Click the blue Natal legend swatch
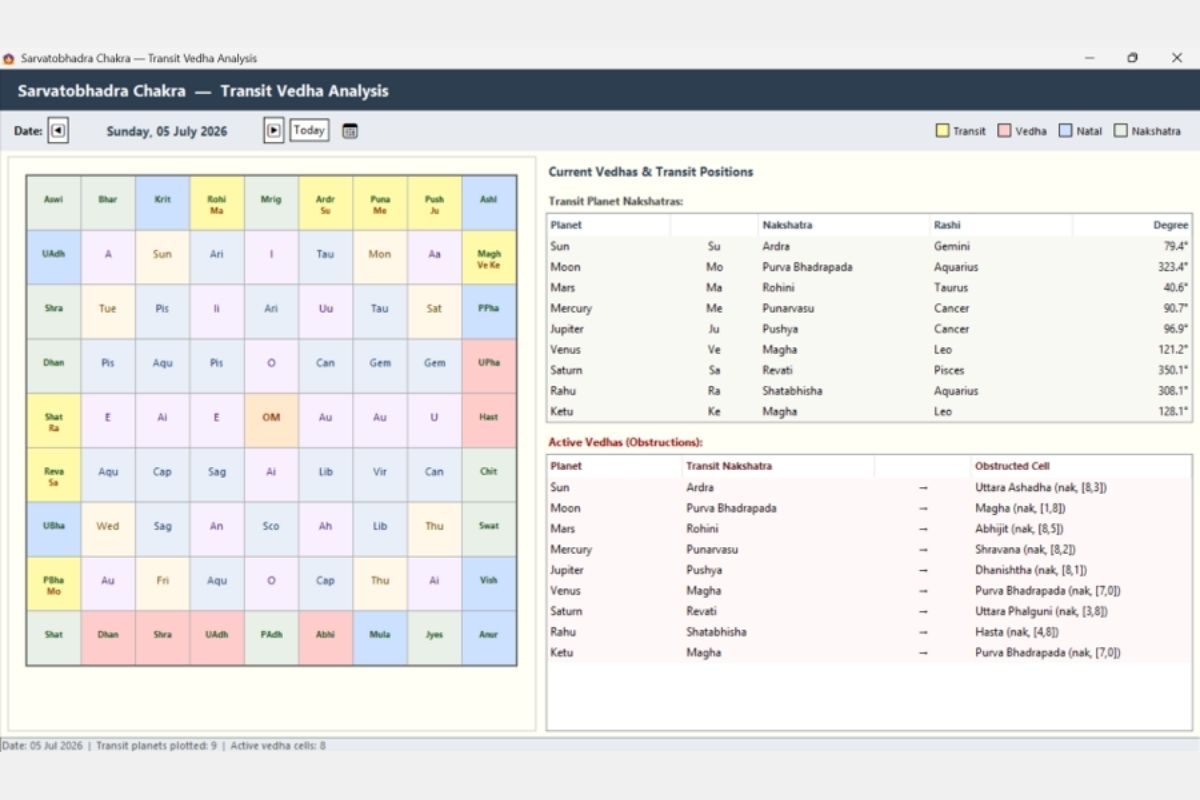 point(1065,131)
